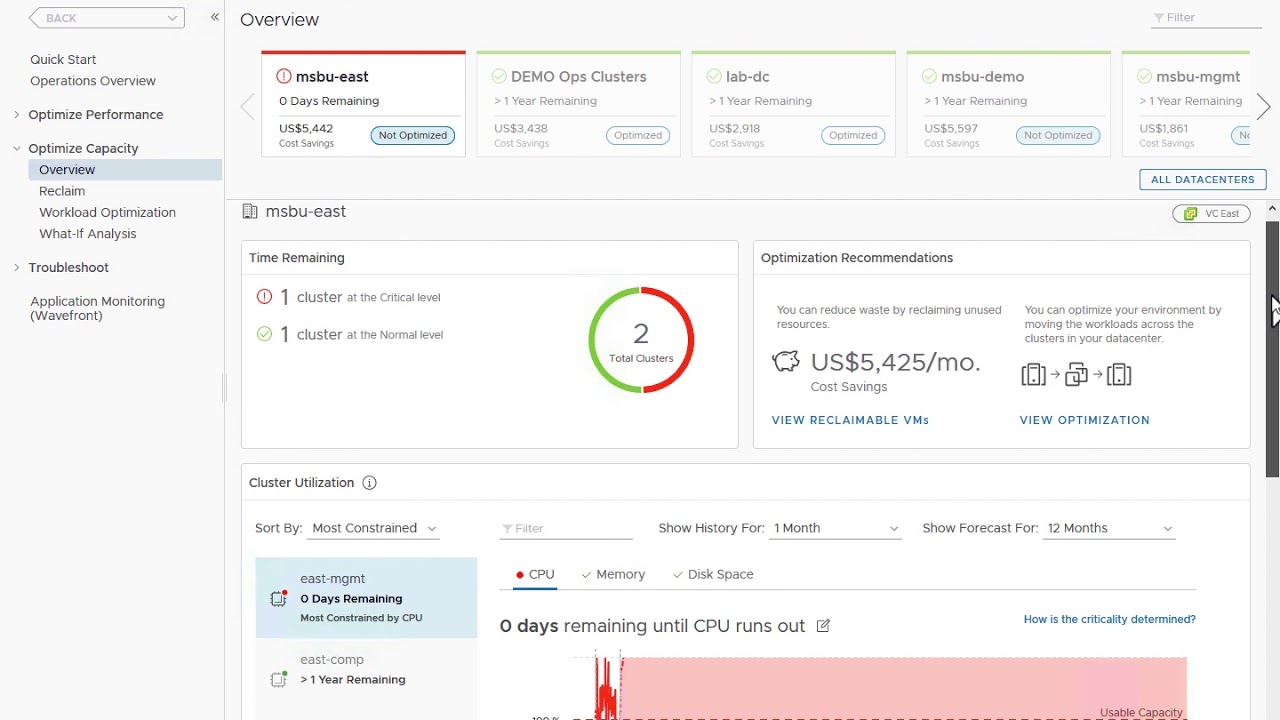The height and width of the screenshot is (720, 1280).
Task: Click the right carousel arrow for datacenters
Action: [1263, 106]
